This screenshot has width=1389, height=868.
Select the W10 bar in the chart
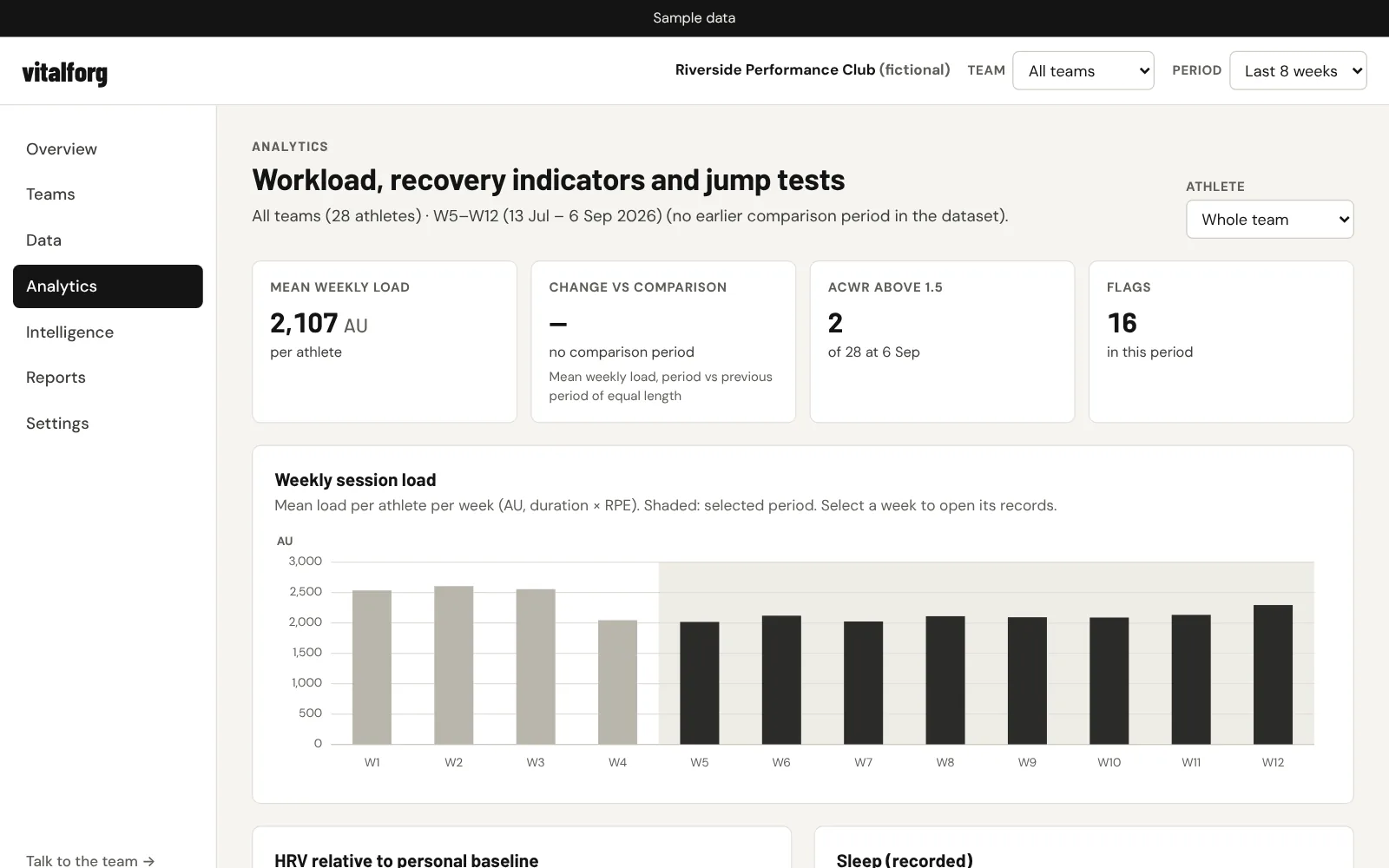pos(1109,681)
